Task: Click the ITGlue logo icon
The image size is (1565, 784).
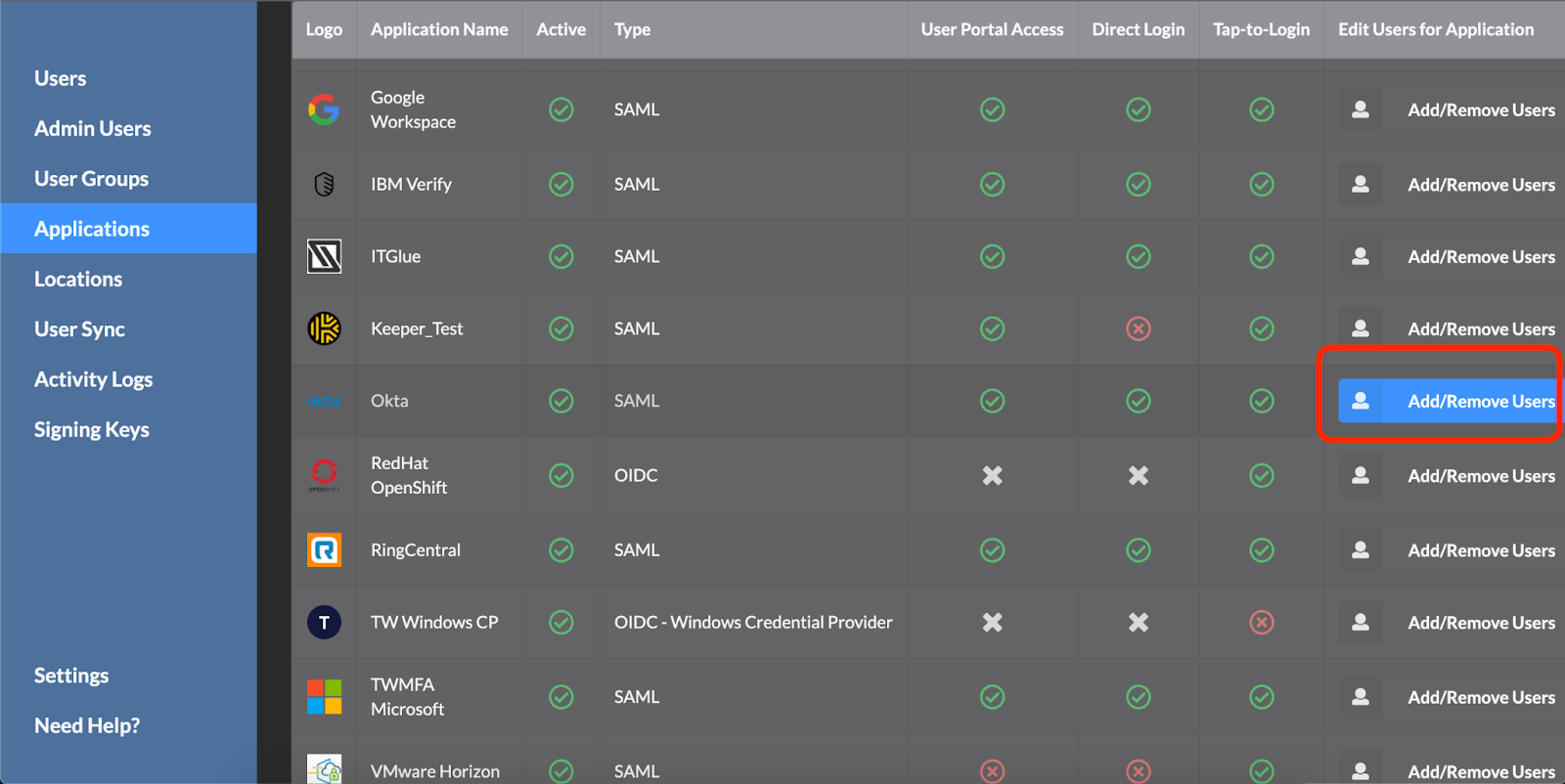Action: tap(324, 256)
